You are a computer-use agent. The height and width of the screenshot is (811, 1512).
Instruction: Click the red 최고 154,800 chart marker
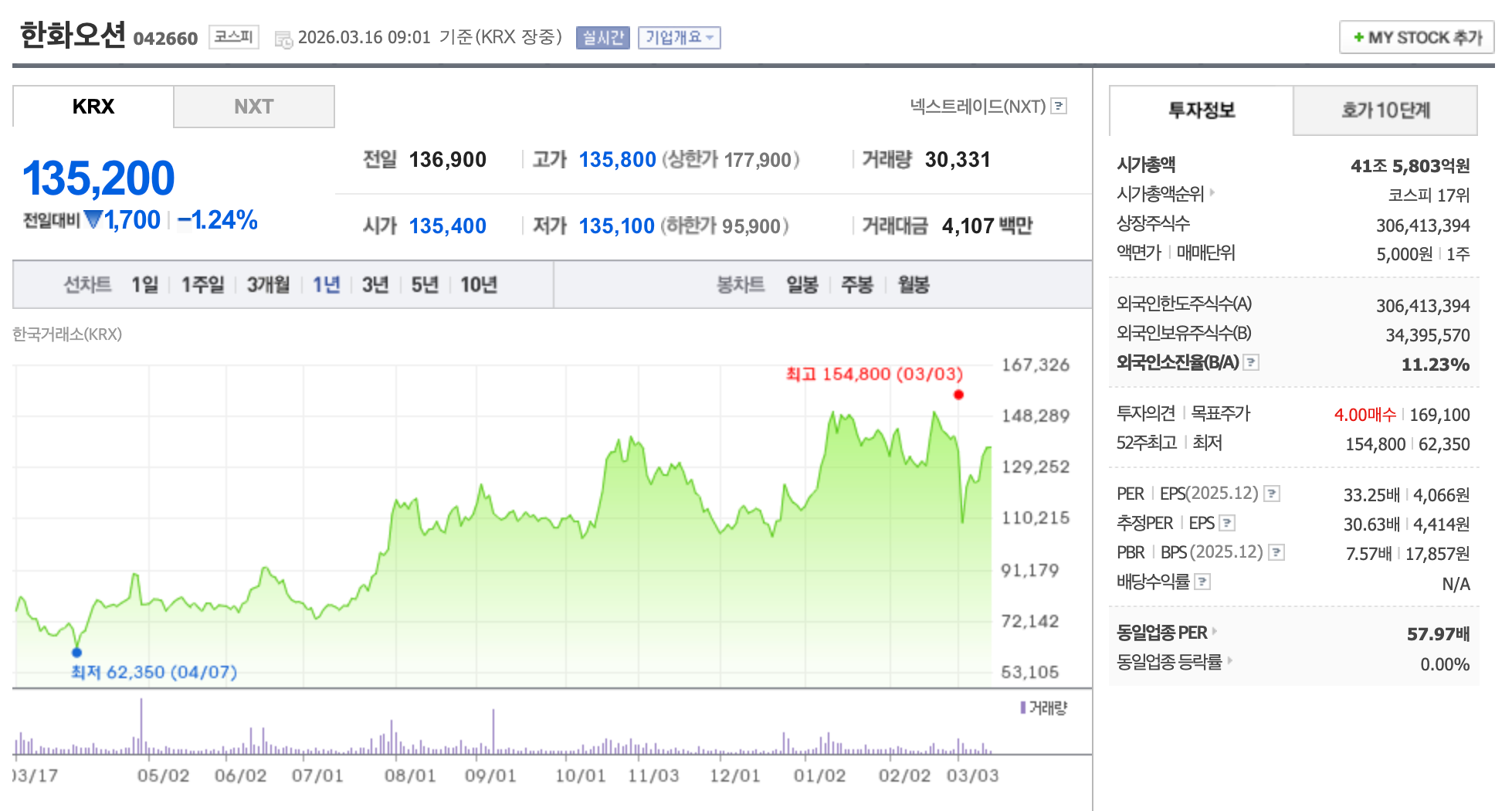pos(958,395)
